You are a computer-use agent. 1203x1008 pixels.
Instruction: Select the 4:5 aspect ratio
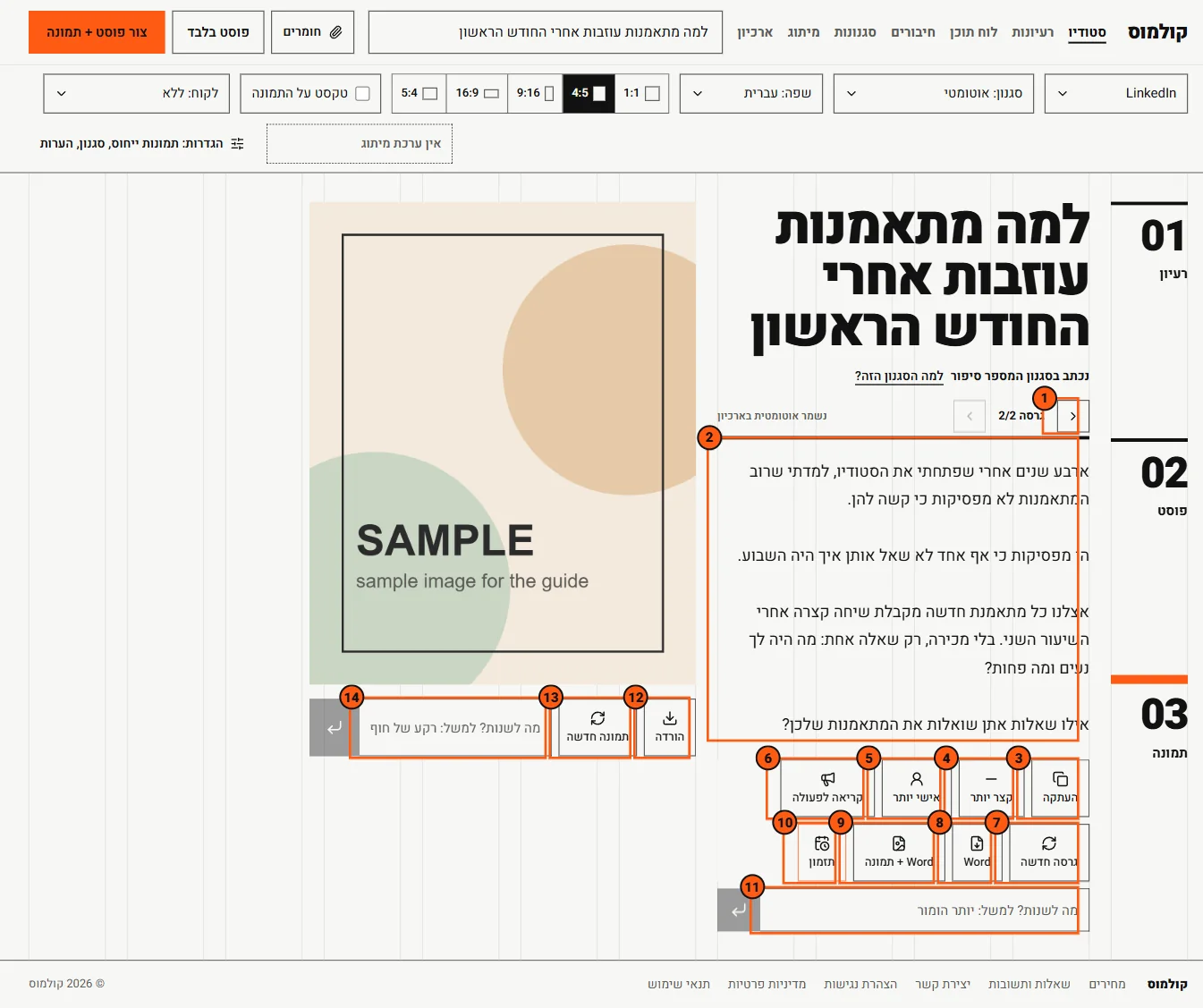pos(589,93)
